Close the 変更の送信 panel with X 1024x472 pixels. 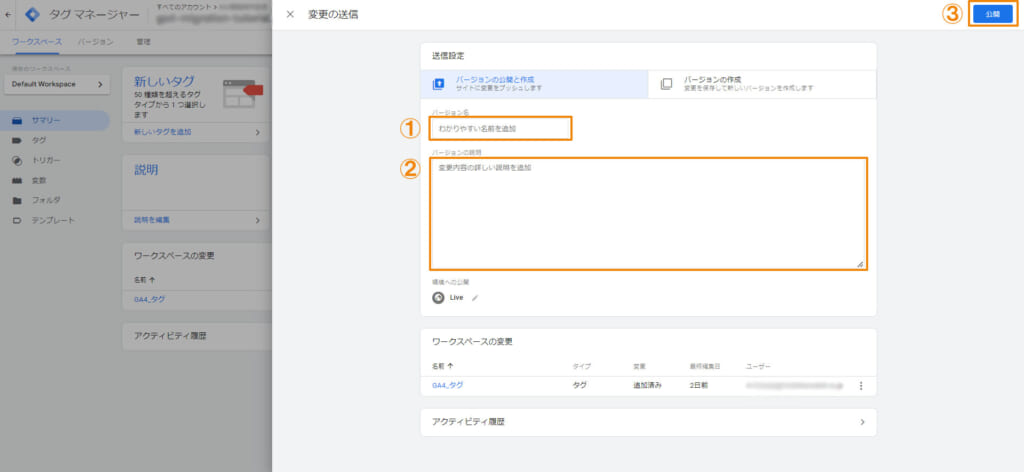coord(290,14)
